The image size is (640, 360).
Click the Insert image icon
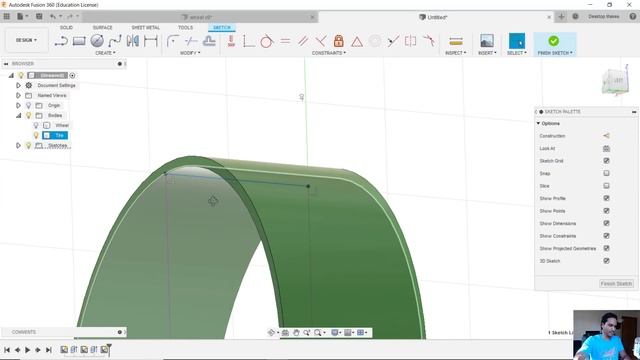click(x=487, y=41)
